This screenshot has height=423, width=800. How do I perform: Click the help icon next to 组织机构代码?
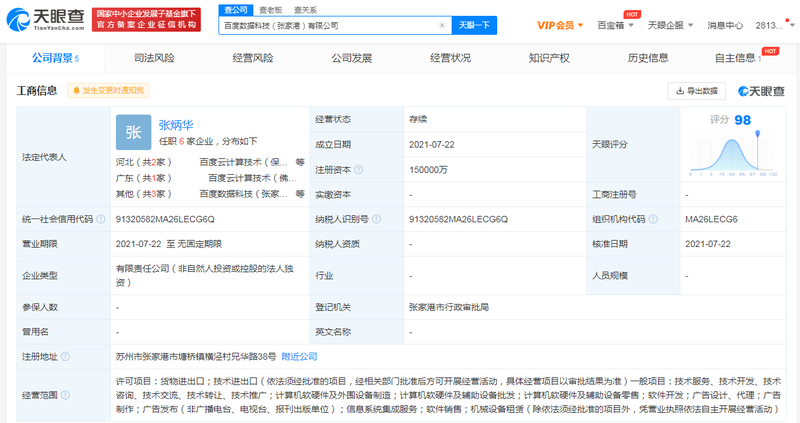click(653, 219)
